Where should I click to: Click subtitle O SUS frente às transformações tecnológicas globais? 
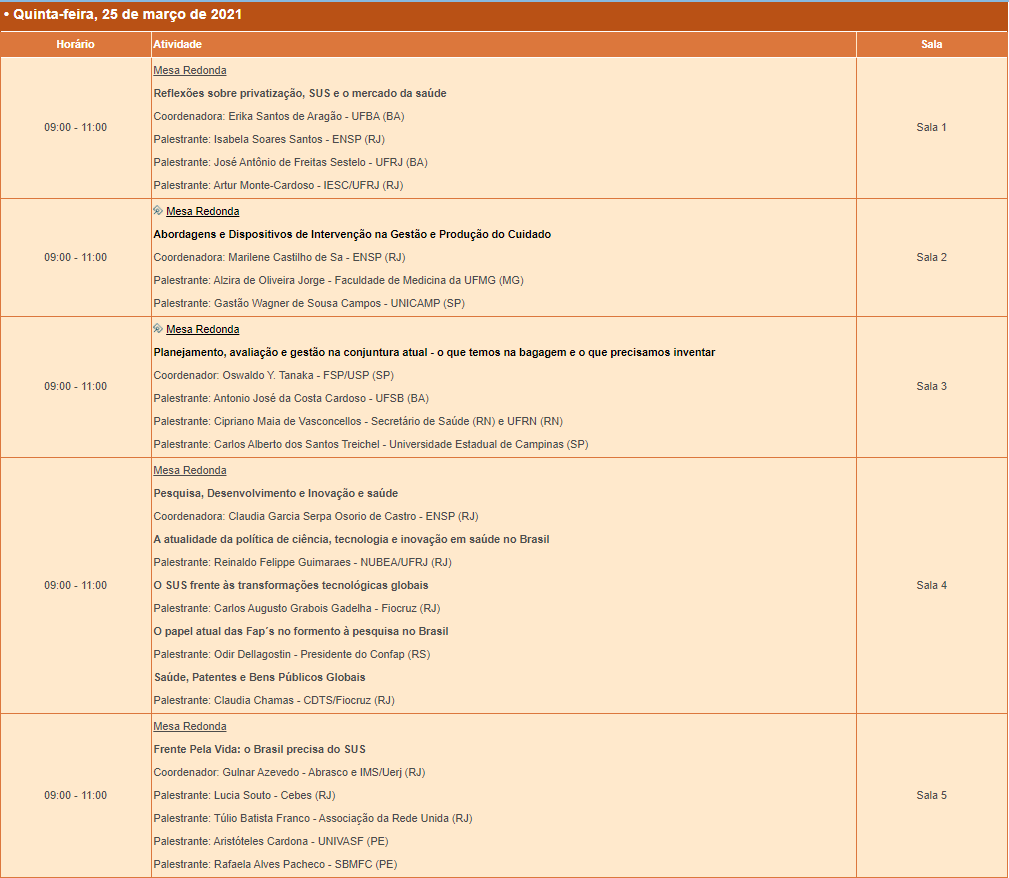[291, 585]
